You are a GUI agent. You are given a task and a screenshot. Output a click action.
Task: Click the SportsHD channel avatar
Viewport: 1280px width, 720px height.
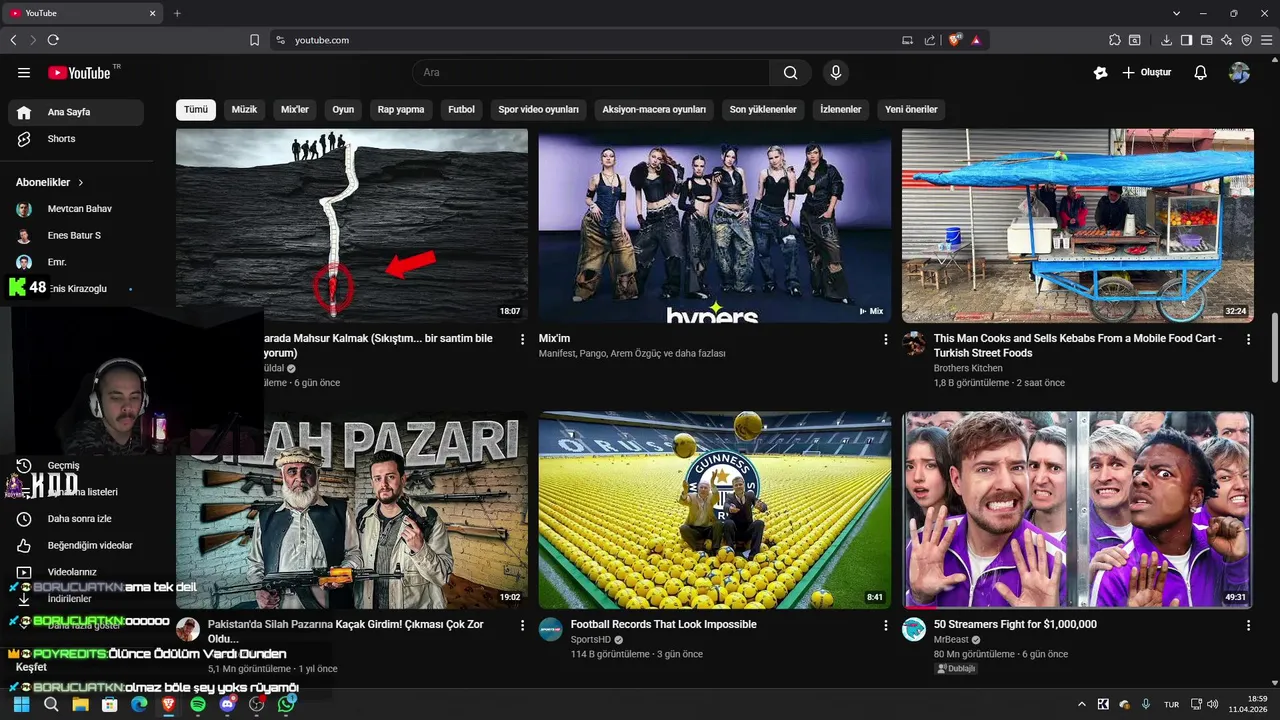551,629
